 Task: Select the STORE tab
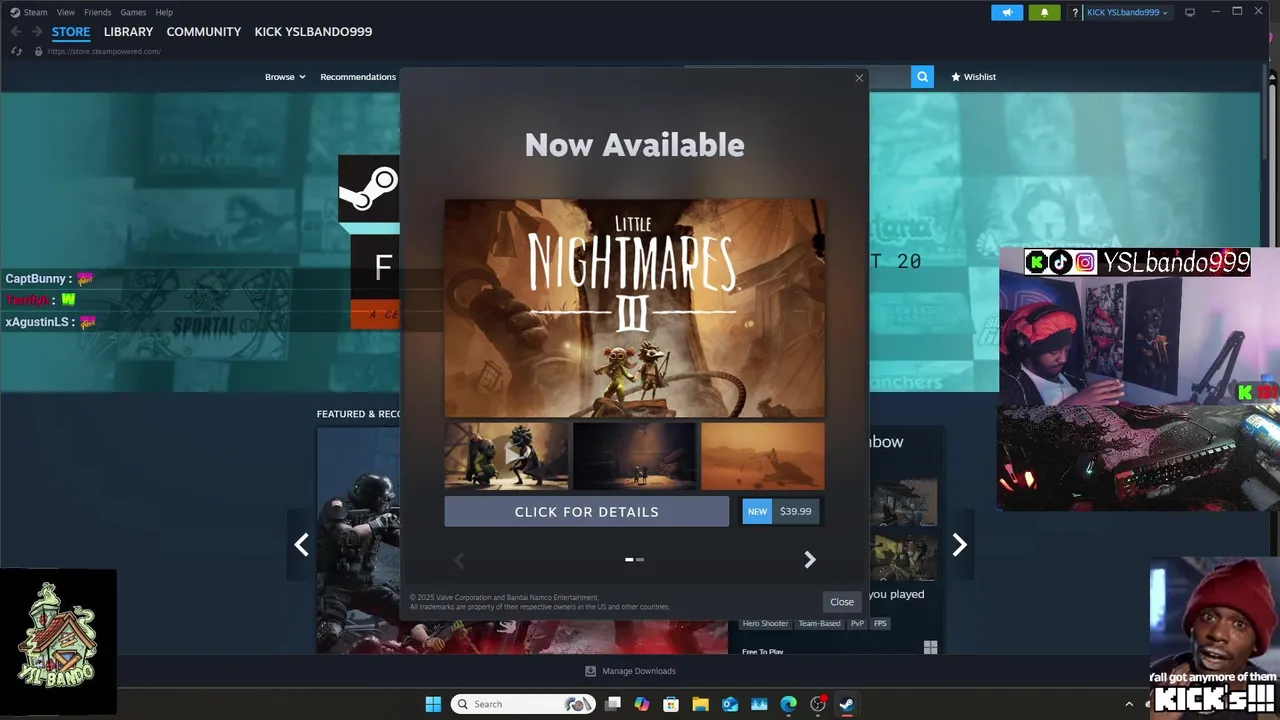tap(71, 32)
